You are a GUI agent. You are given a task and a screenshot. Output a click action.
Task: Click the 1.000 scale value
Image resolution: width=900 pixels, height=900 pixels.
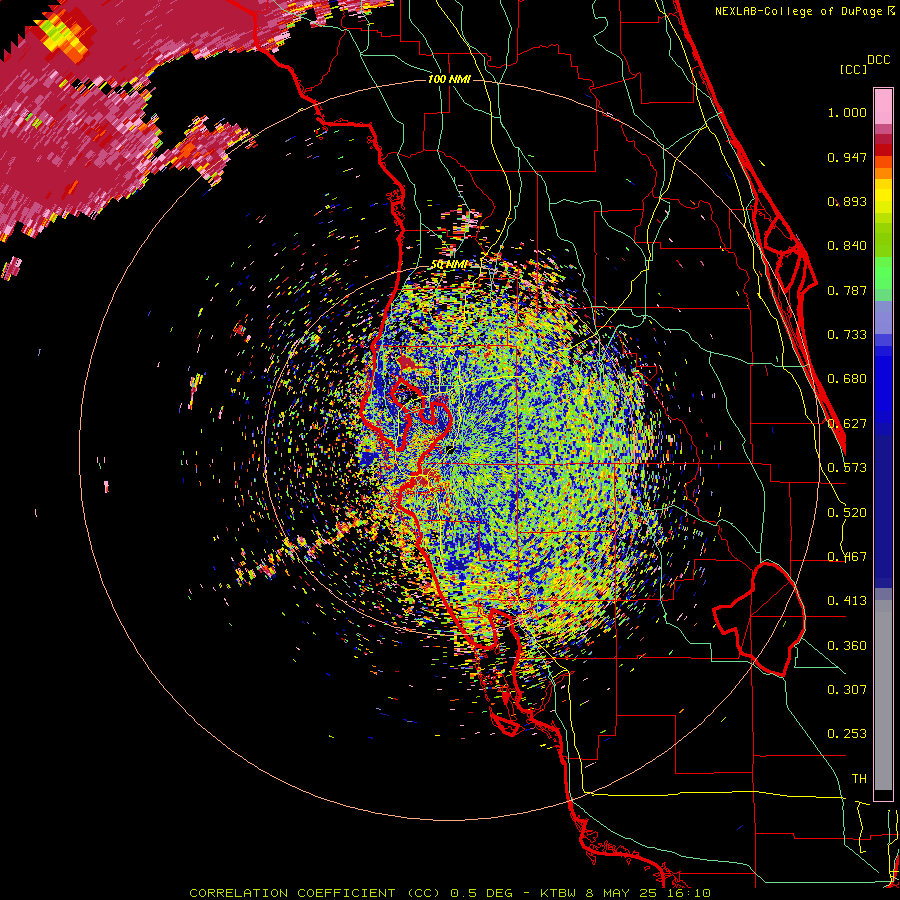coord(847,112)
